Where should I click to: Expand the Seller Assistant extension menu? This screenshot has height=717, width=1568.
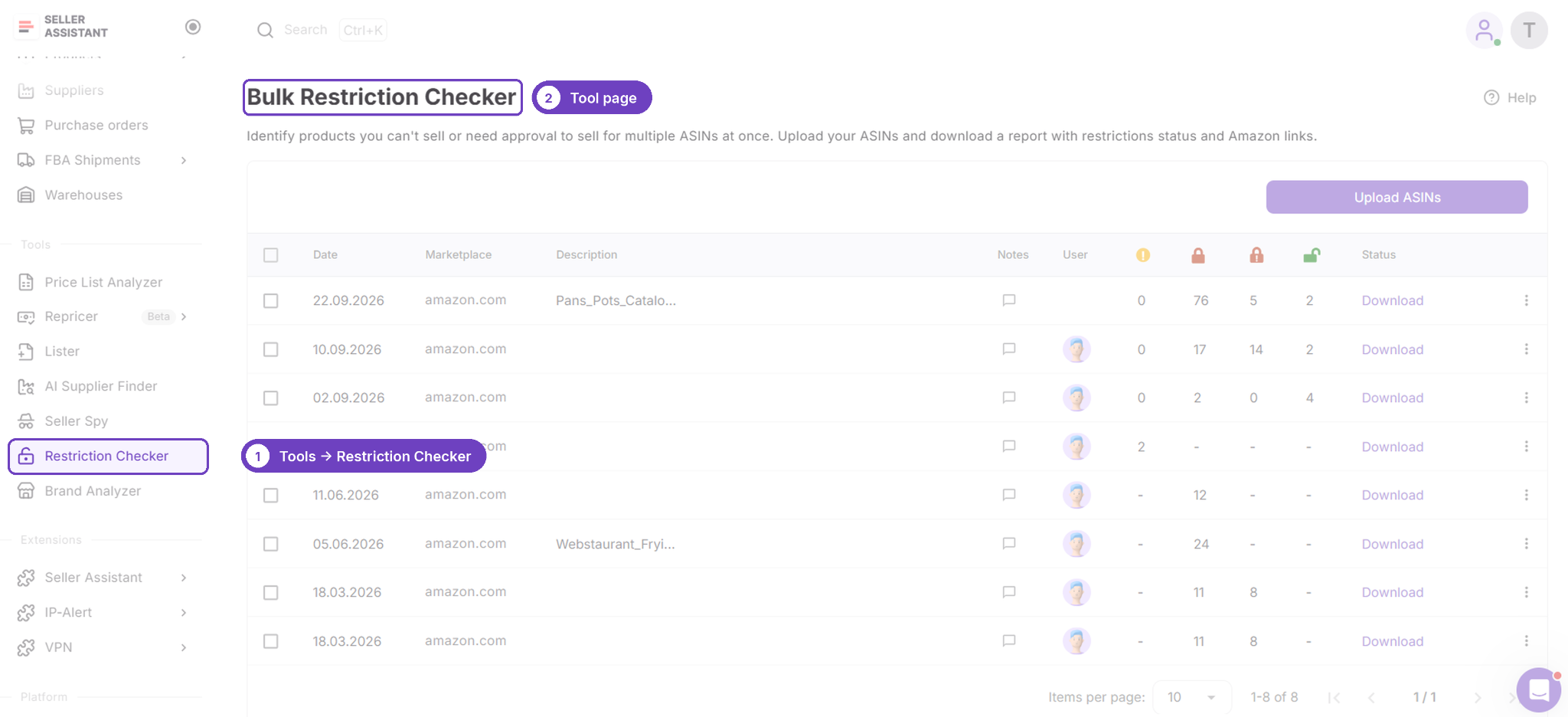coord(184,578)
